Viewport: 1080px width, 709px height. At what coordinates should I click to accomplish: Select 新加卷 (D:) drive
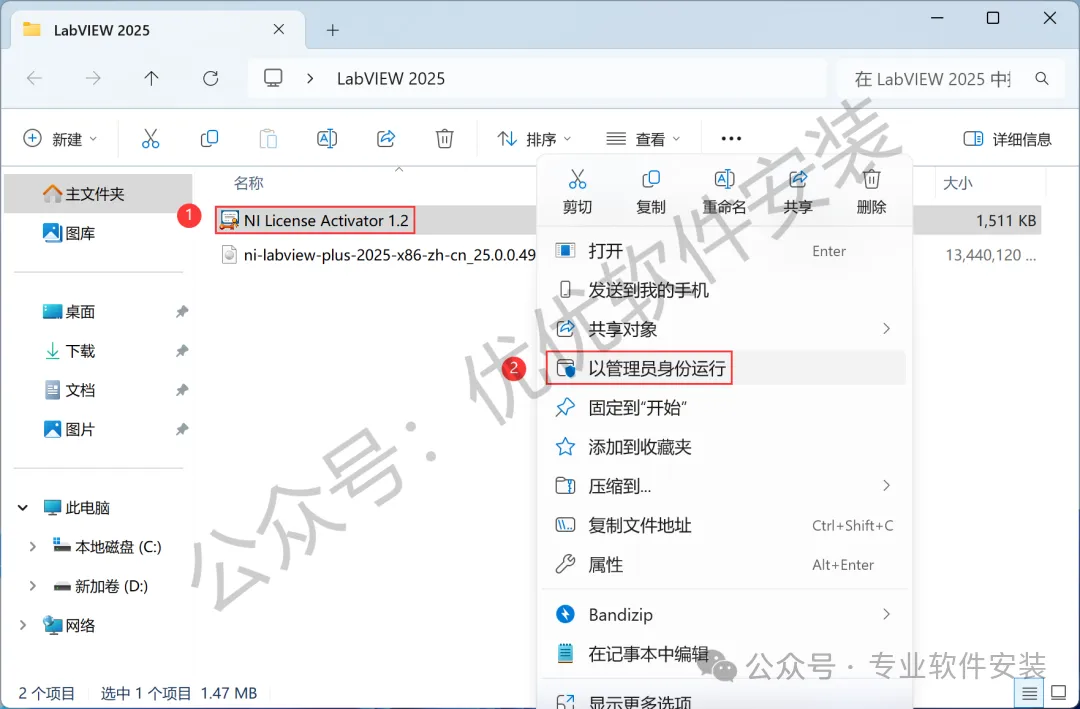pyautogui.click(x=101, y=586)
